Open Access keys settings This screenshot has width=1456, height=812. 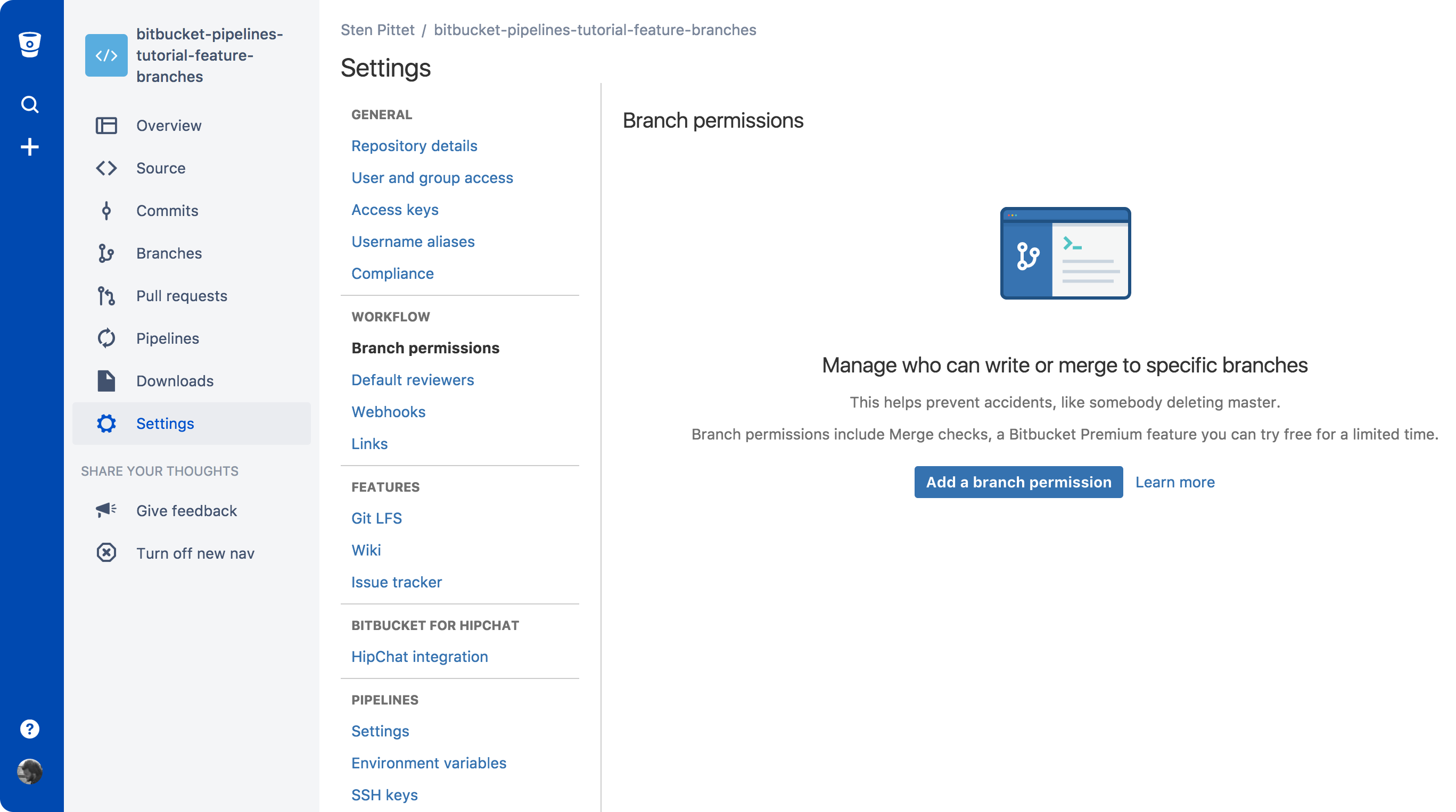click(x=394, y=210)
